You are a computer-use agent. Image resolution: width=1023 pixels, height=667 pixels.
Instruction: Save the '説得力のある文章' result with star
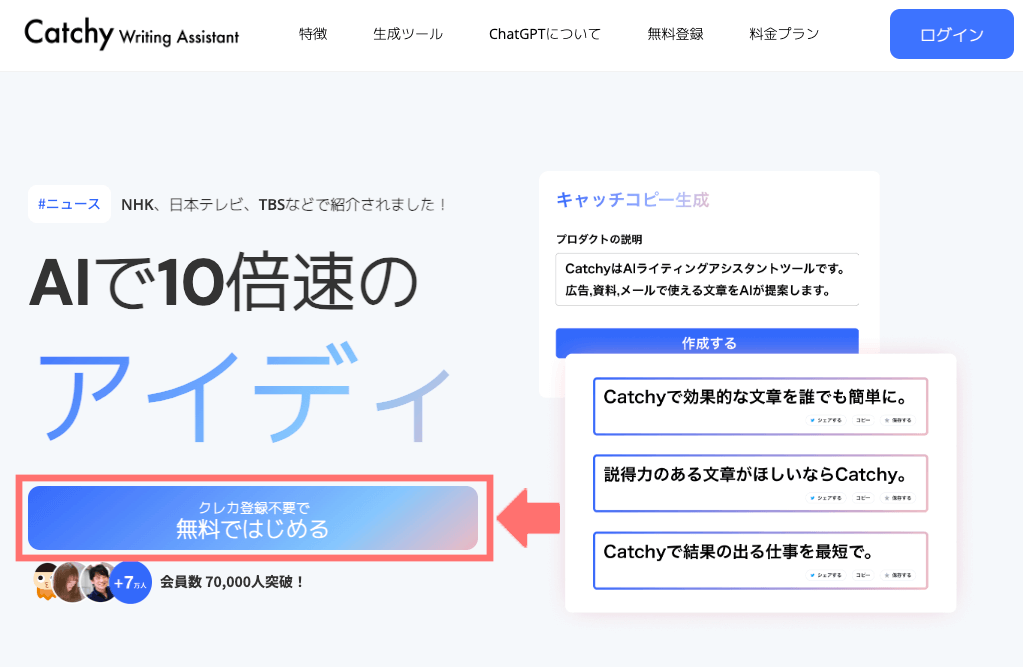[898, 498]
